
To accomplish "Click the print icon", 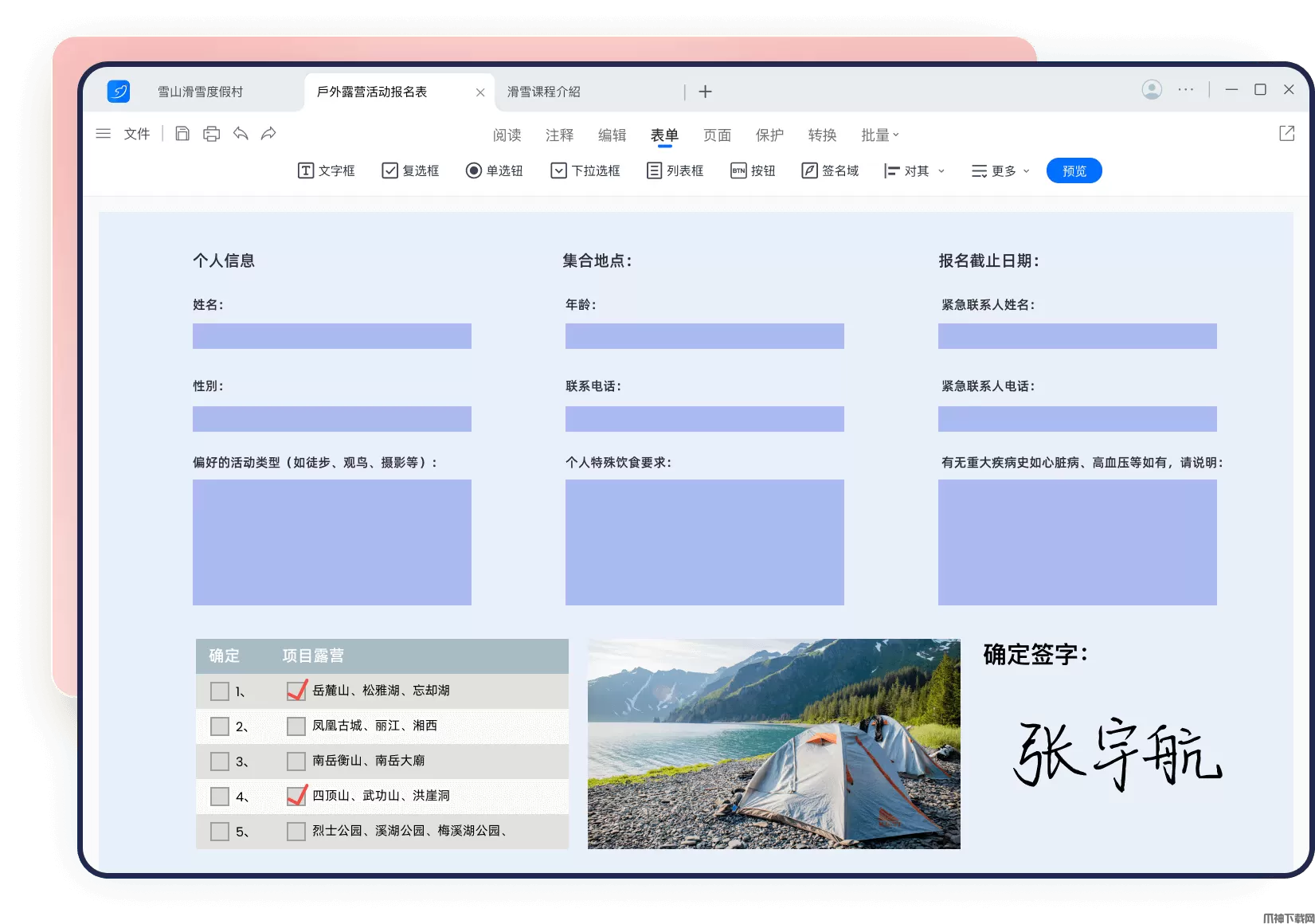I will 211,134.
